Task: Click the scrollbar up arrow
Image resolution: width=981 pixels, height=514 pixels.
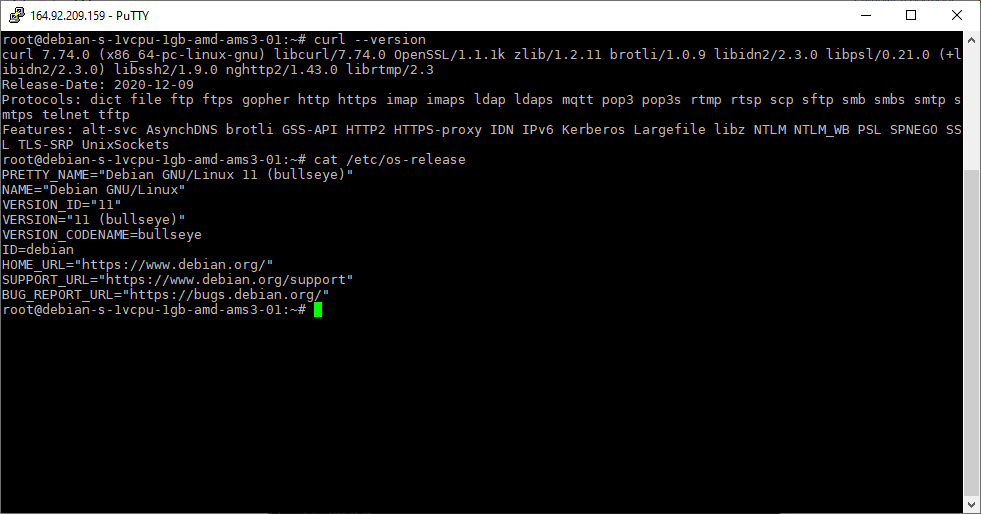Action: tap(971, 39)
